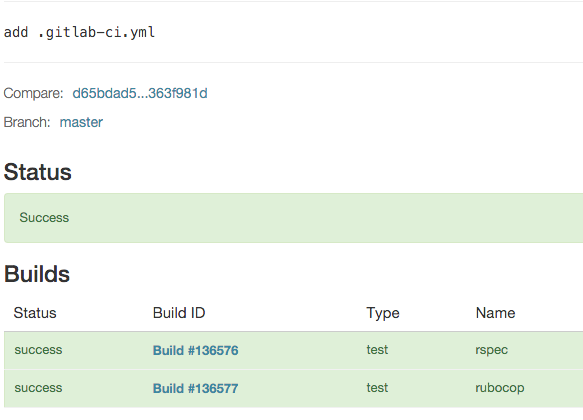The width and height of the screenshot is (583, 420).
Task: Click the Build ID column header
Action: click(179, 313)
